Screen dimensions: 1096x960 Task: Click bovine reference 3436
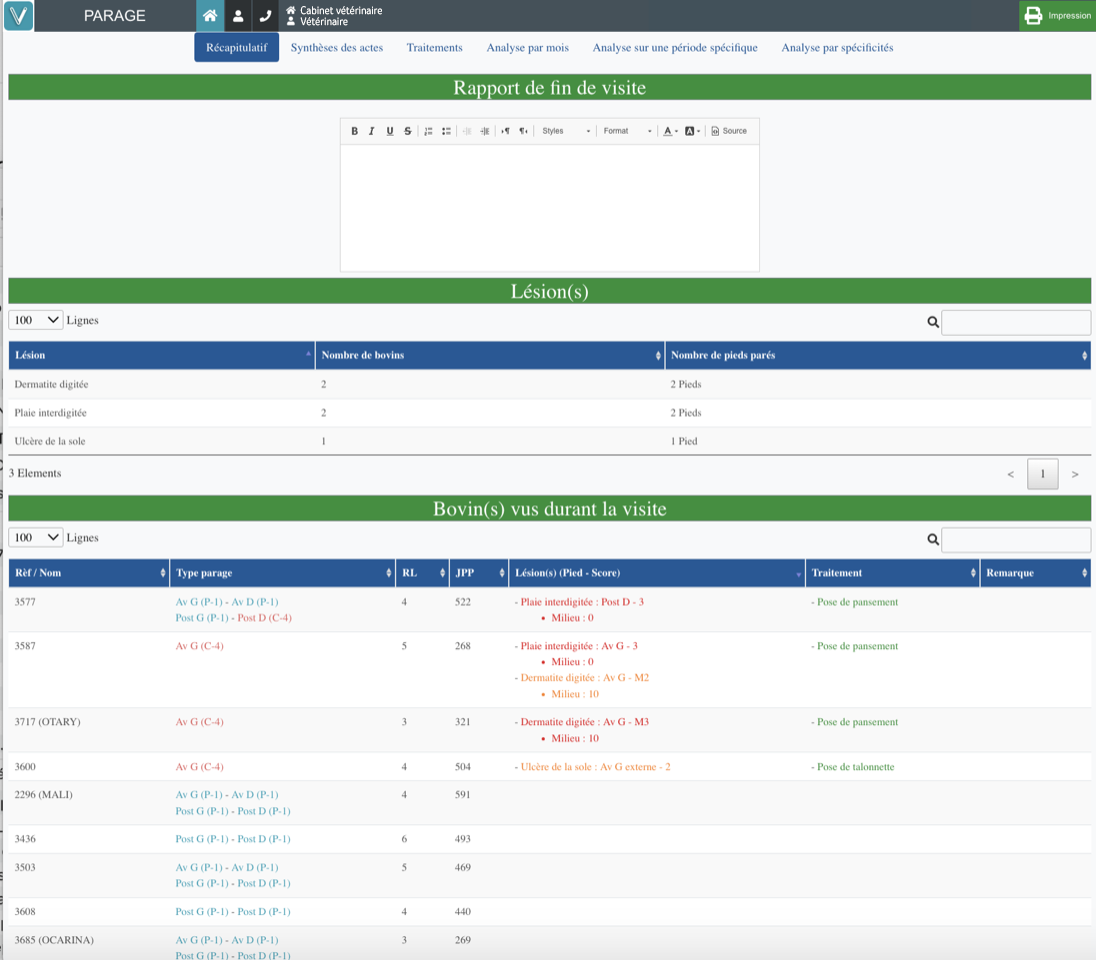[x=25, y=839]
